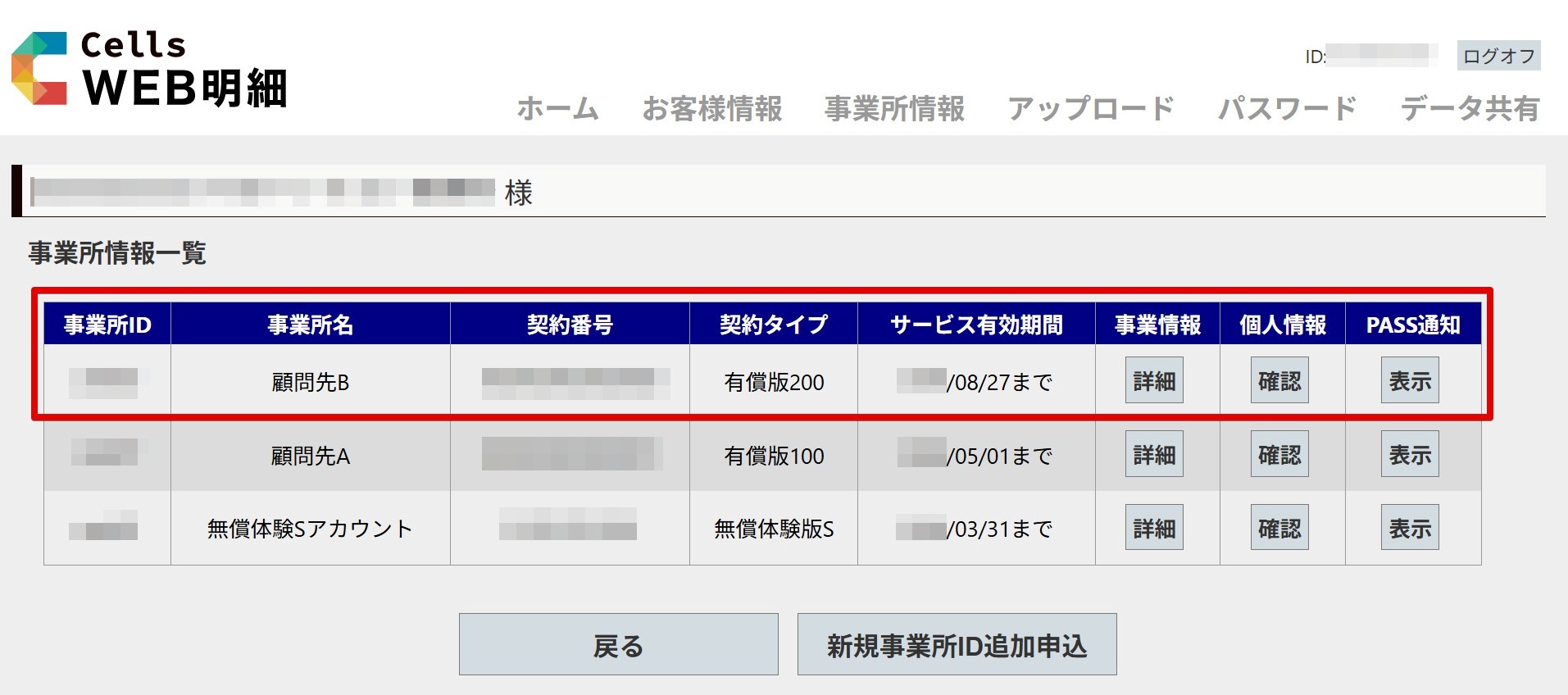This screenshot has width=1568, height=695.
Task: Click the 戻る button
Action: click(x=618, y=645)
